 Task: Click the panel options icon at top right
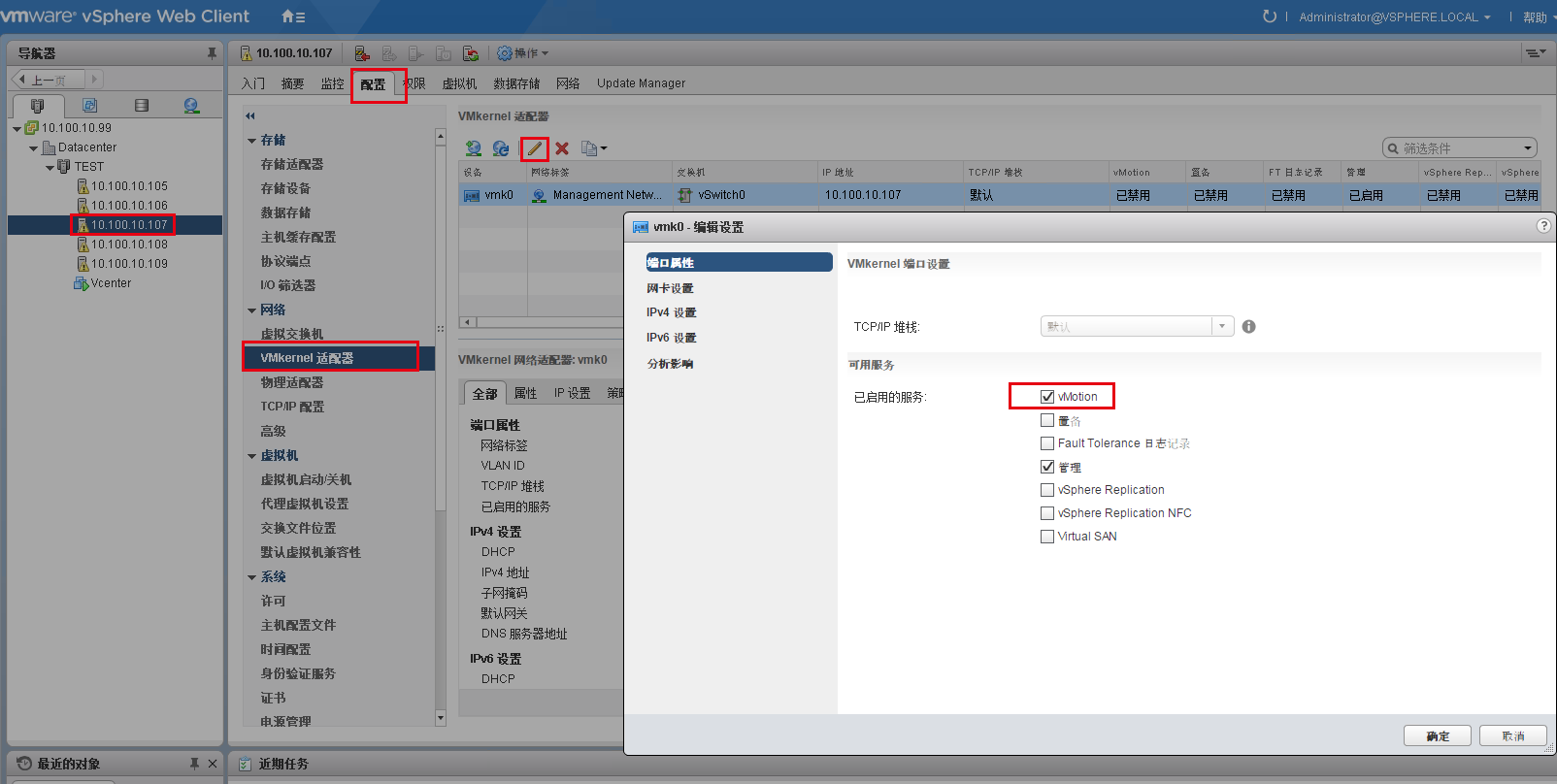coord(1535,53)
